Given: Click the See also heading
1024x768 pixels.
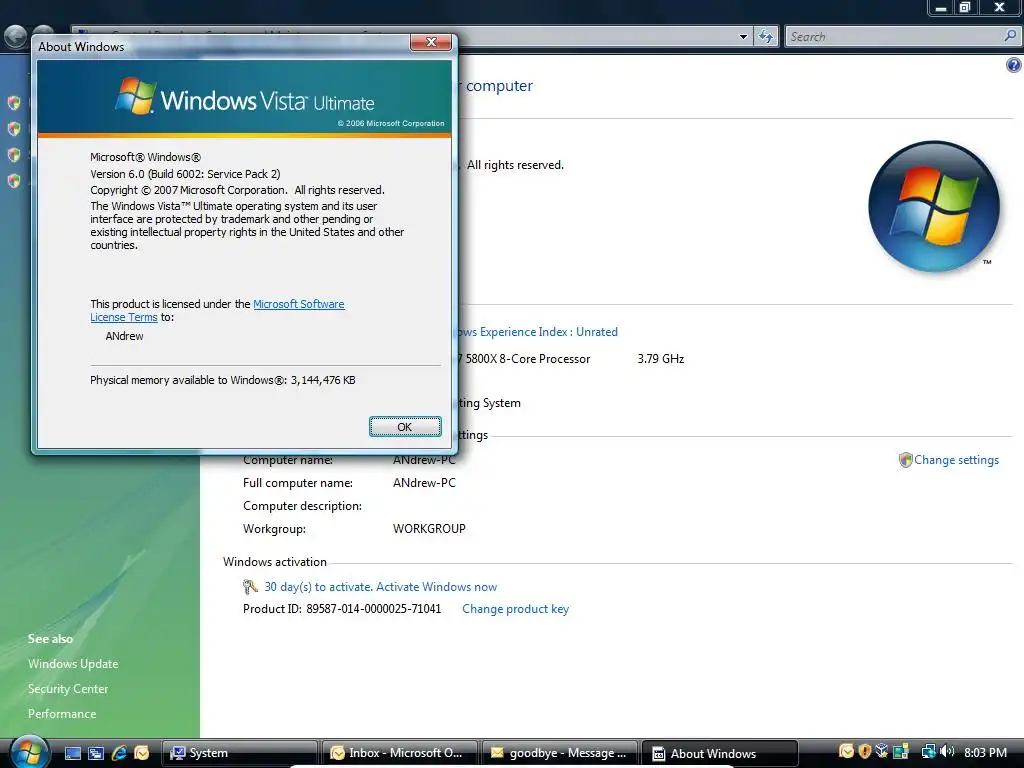Looking at the screenshot, I should [50, 639].
